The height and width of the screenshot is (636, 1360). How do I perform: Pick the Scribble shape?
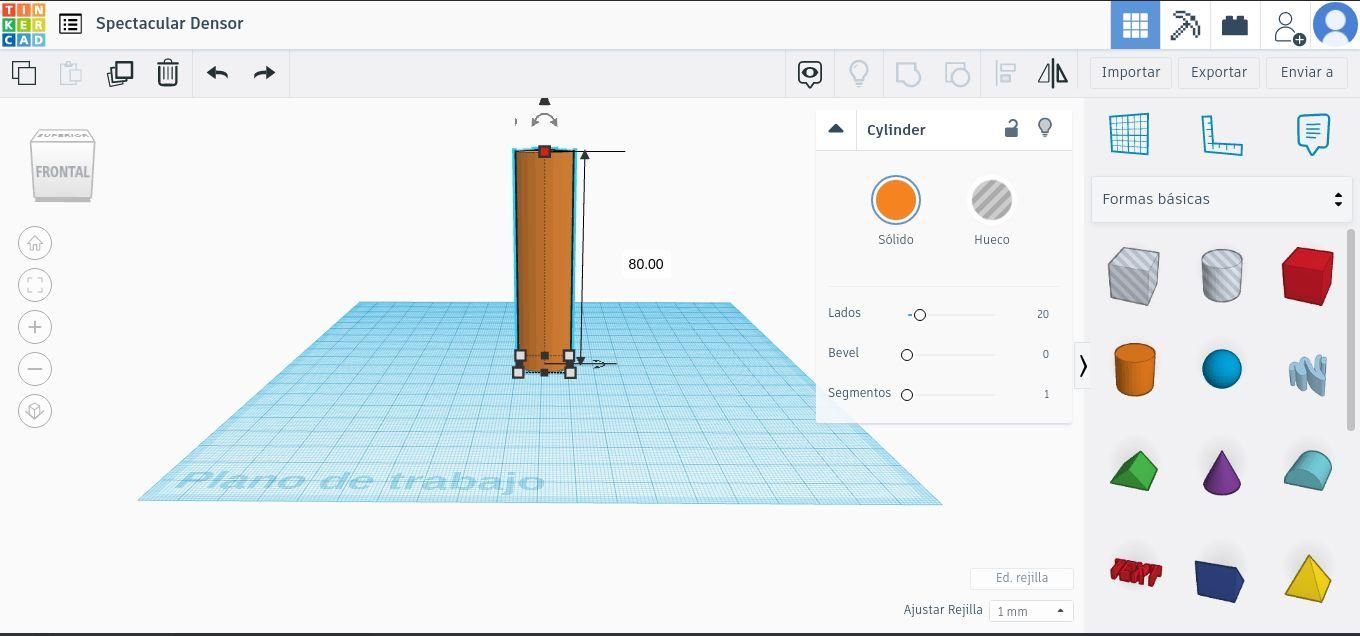1308,373
